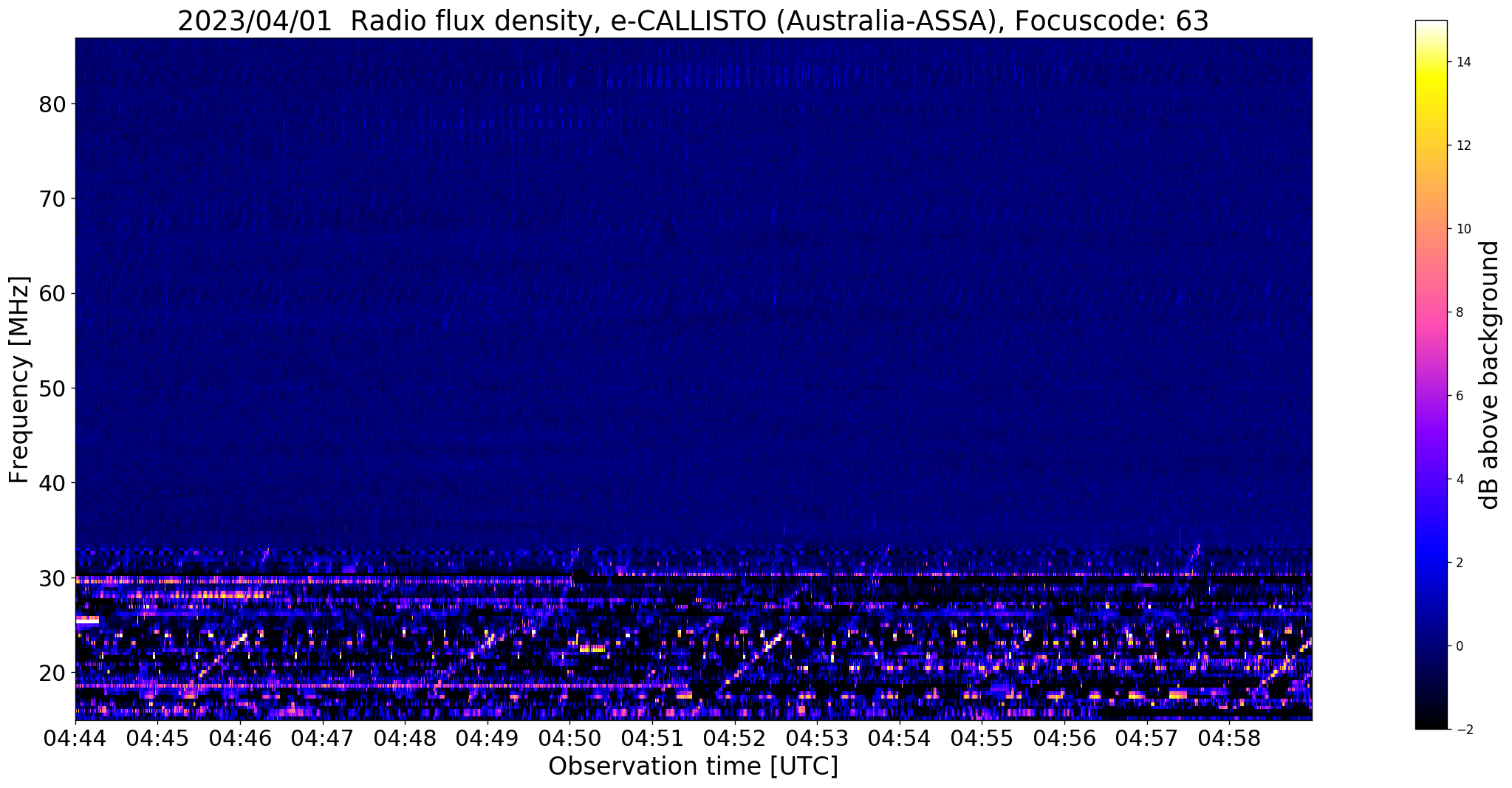Viewport: 1512px width, 788px height.
Task: Click the 20 MHz frequency tick label
Action: [x=52, y=673]
